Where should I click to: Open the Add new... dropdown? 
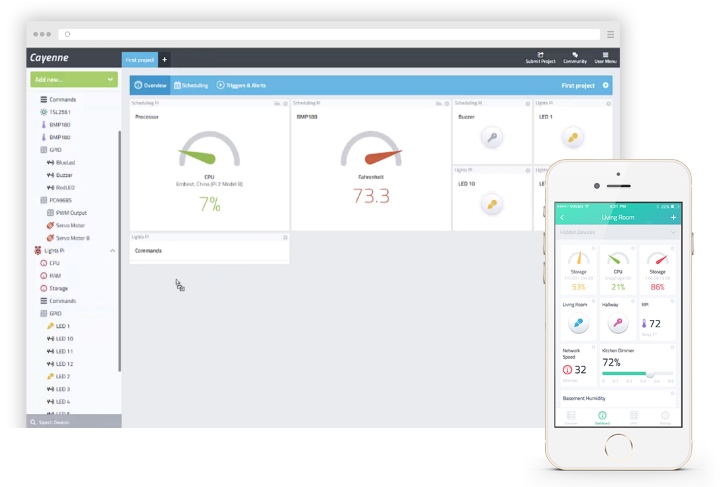(x=74, y=79)
